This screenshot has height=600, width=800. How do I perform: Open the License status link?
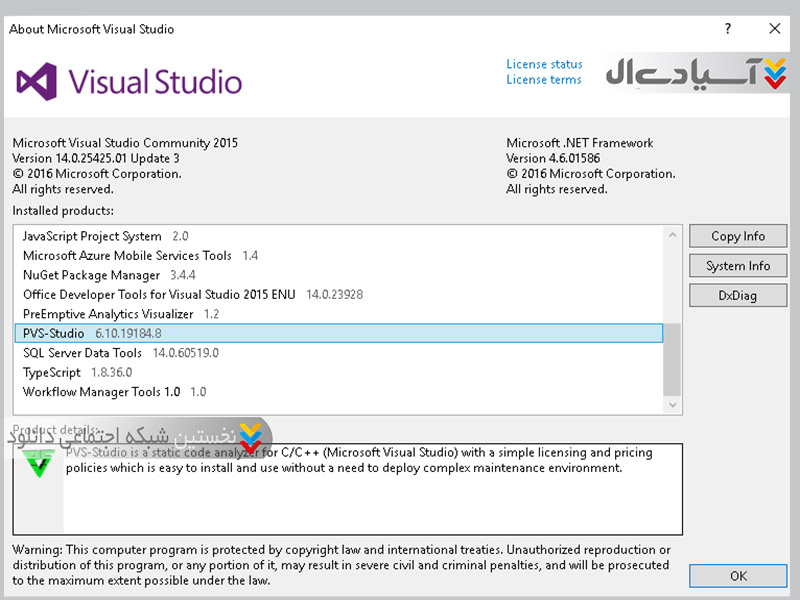click(544, 64)
